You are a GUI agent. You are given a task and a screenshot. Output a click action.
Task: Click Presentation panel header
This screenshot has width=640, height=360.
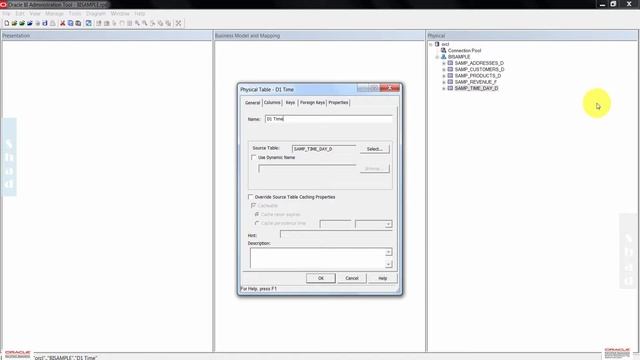tap(107, 36)
